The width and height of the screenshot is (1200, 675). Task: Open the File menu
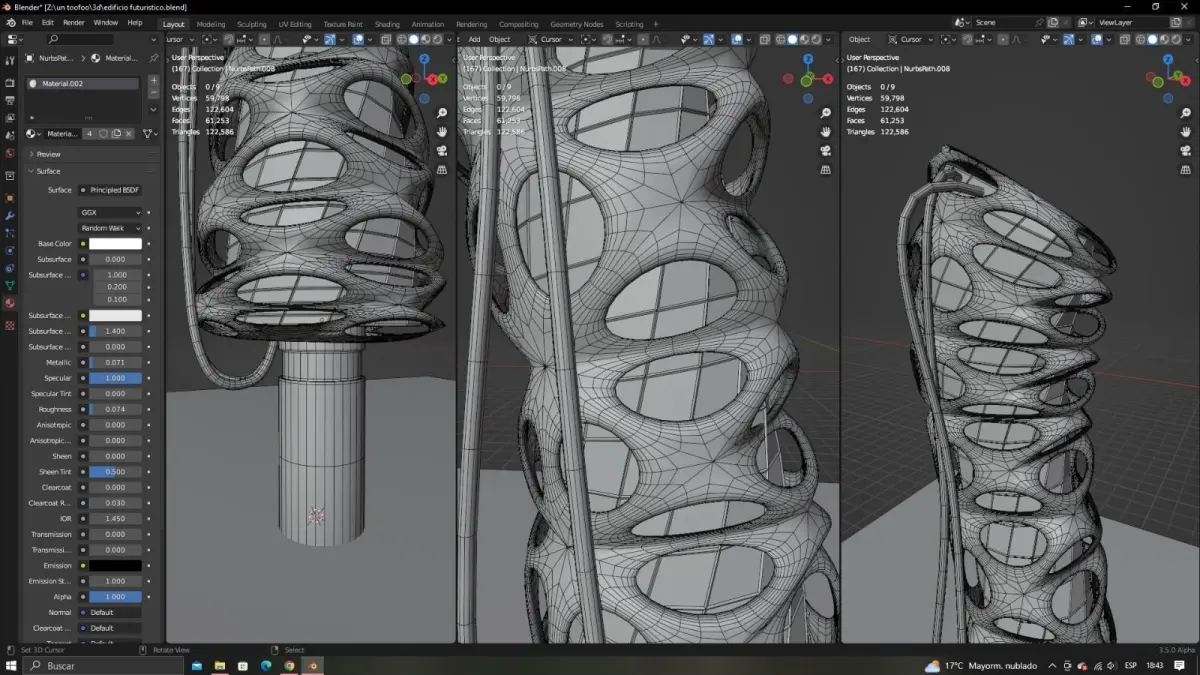(27, 22)
